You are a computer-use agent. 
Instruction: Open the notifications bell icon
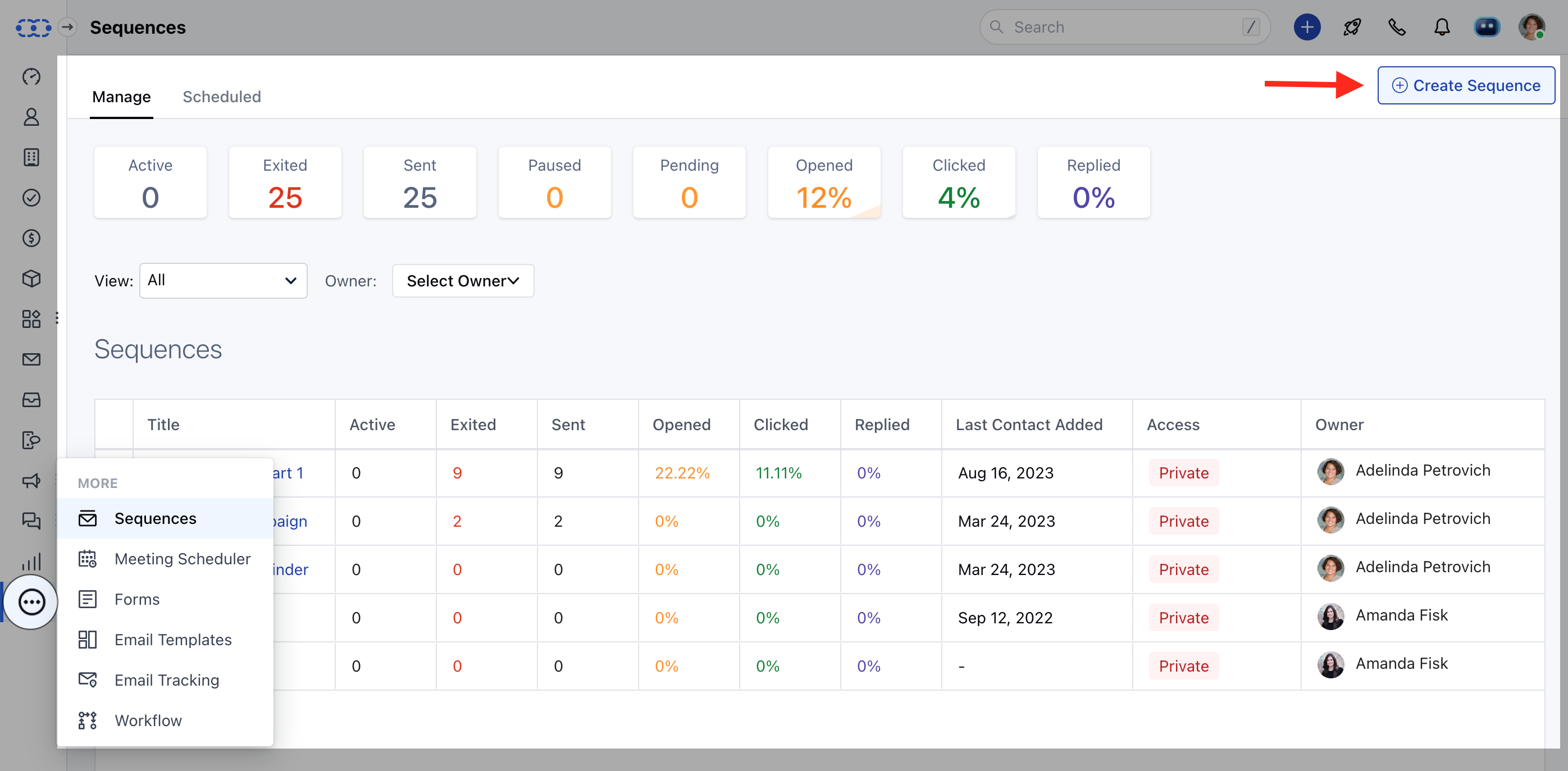coord(1442,27)
